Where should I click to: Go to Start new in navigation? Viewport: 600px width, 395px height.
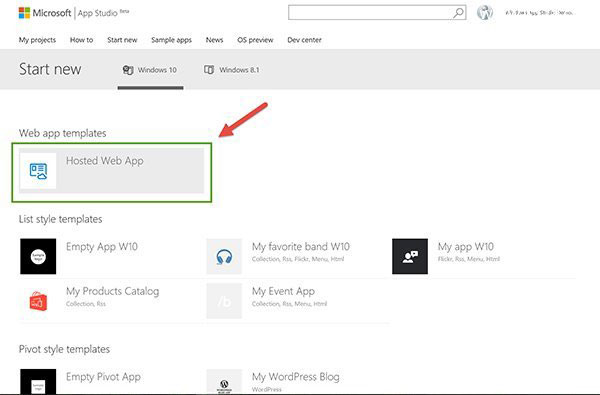[x=122, y=40]
